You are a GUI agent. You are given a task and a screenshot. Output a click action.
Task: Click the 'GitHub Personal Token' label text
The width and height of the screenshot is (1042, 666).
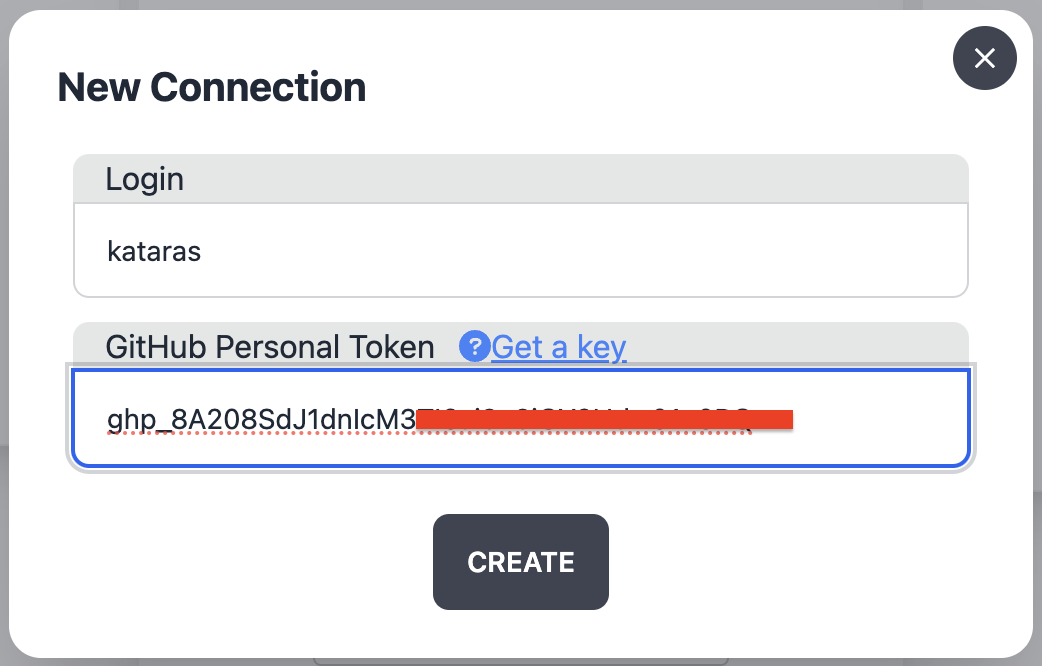270,347
